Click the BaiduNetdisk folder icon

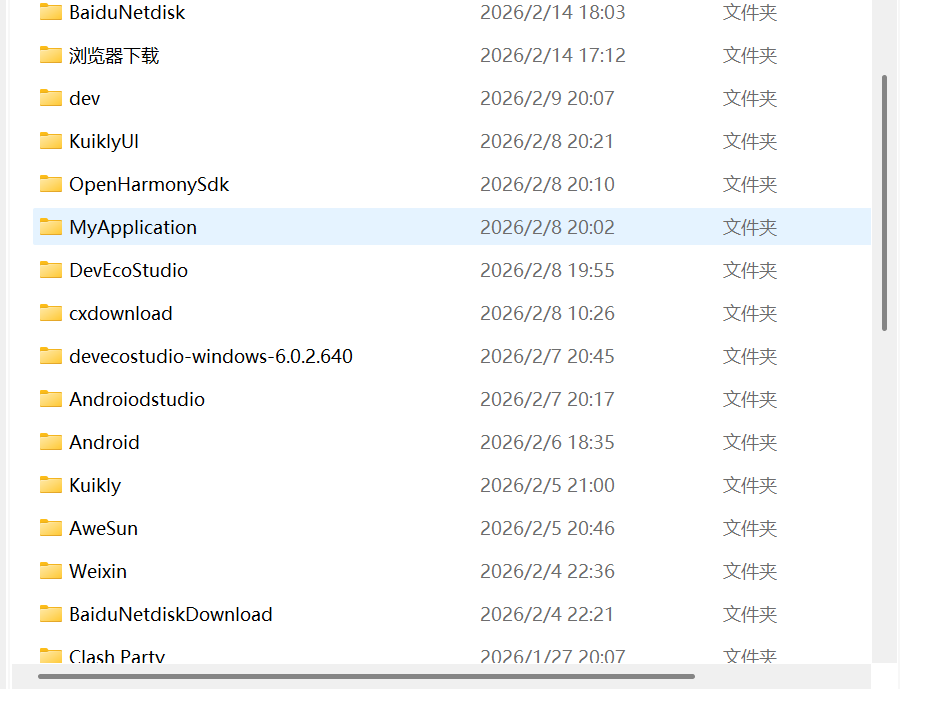coord(51,12)
